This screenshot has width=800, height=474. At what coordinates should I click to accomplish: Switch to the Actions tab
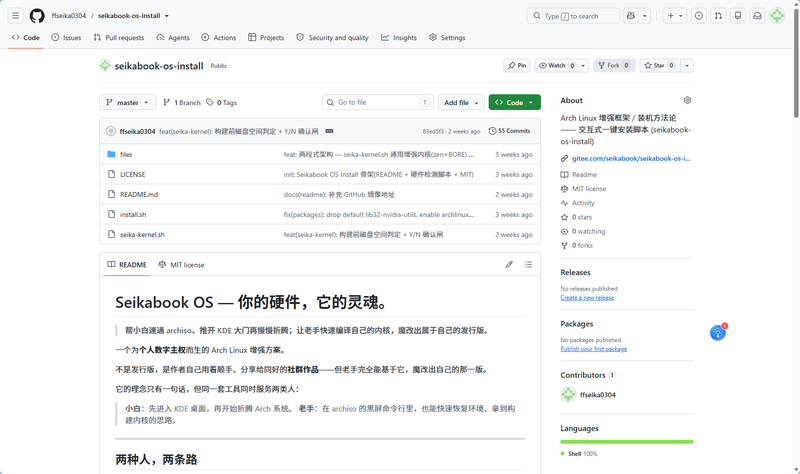(x=219, y=38)
